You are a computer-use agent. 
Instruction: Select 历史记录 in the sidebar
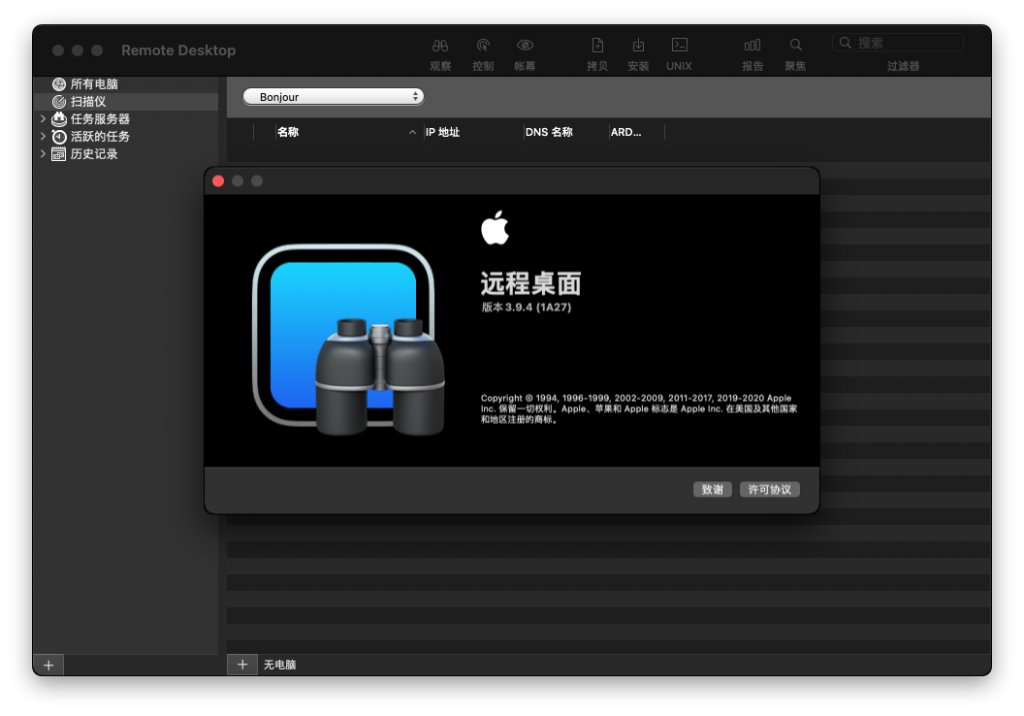coord(125,154)
